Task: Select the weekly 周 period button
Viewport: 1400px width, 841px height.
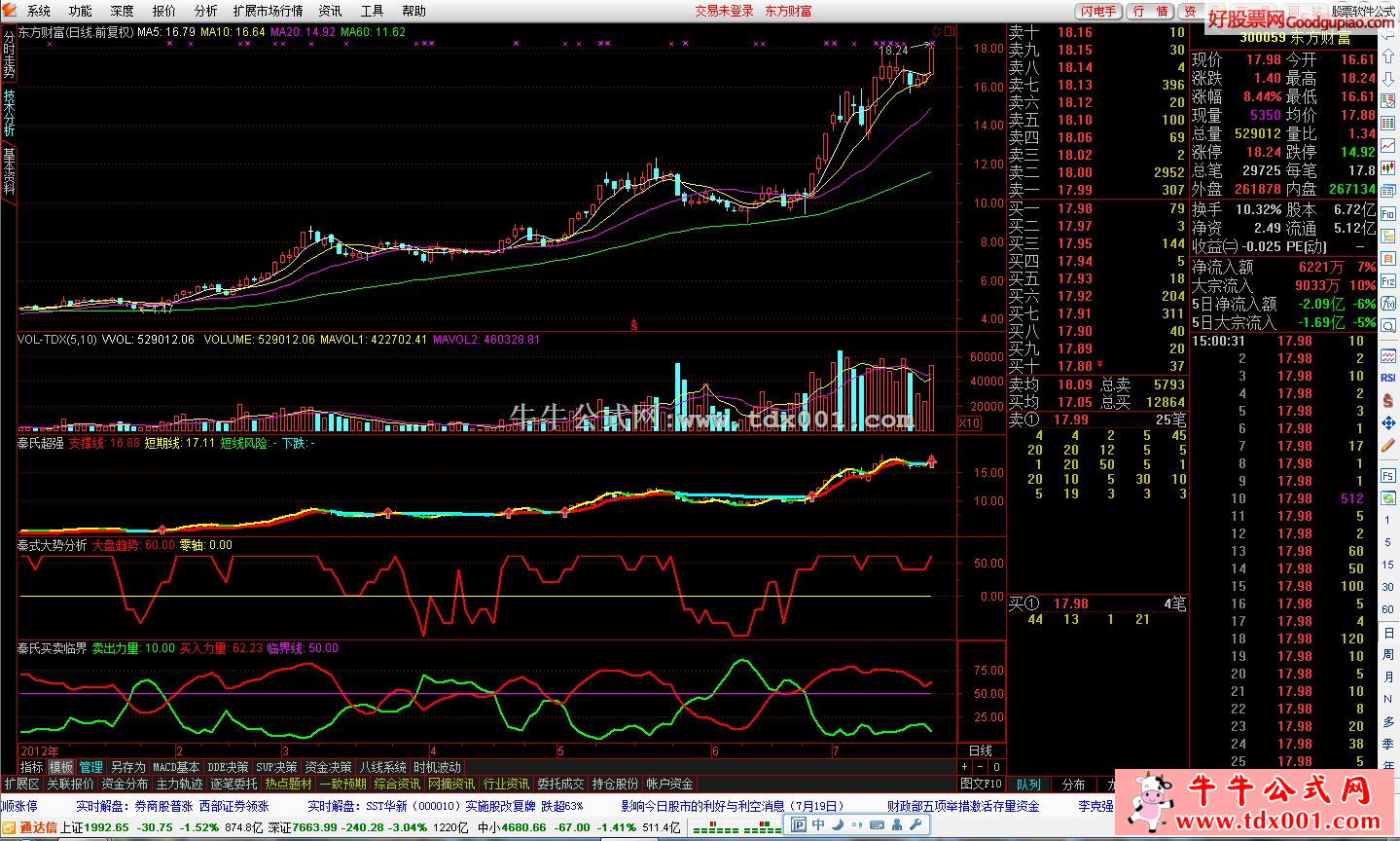Action: pos(1388,654)
